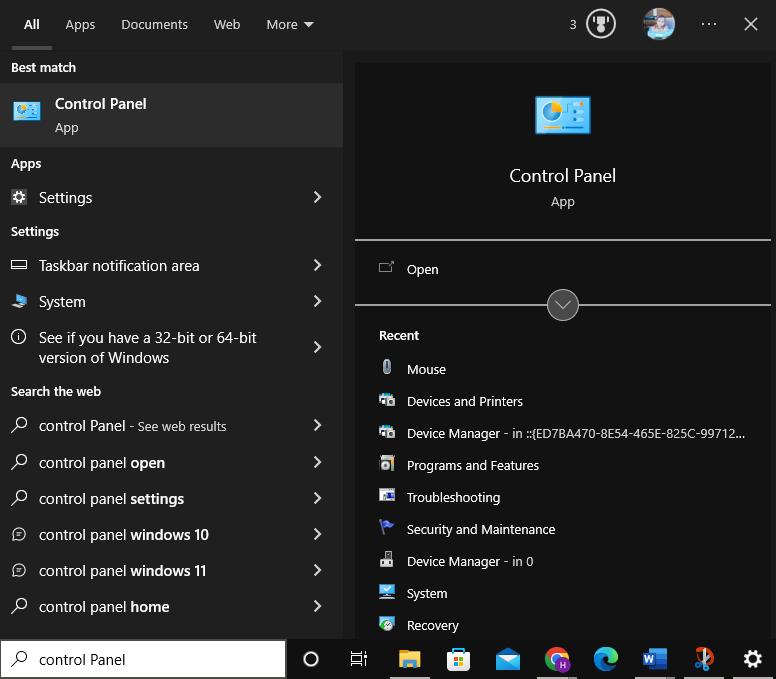Screen dimensions: 776x679
Task: Switch to the Web filter tab
Action: click(227, 24)
